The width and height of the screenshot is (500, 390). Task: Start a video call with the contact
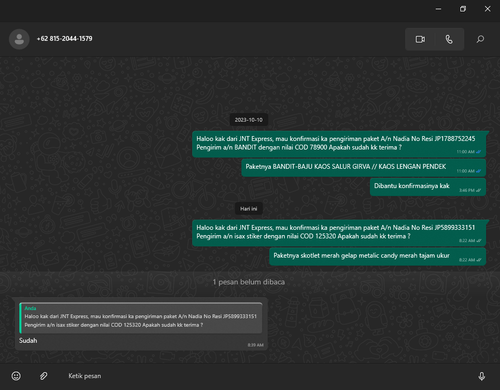click(420, 39)
